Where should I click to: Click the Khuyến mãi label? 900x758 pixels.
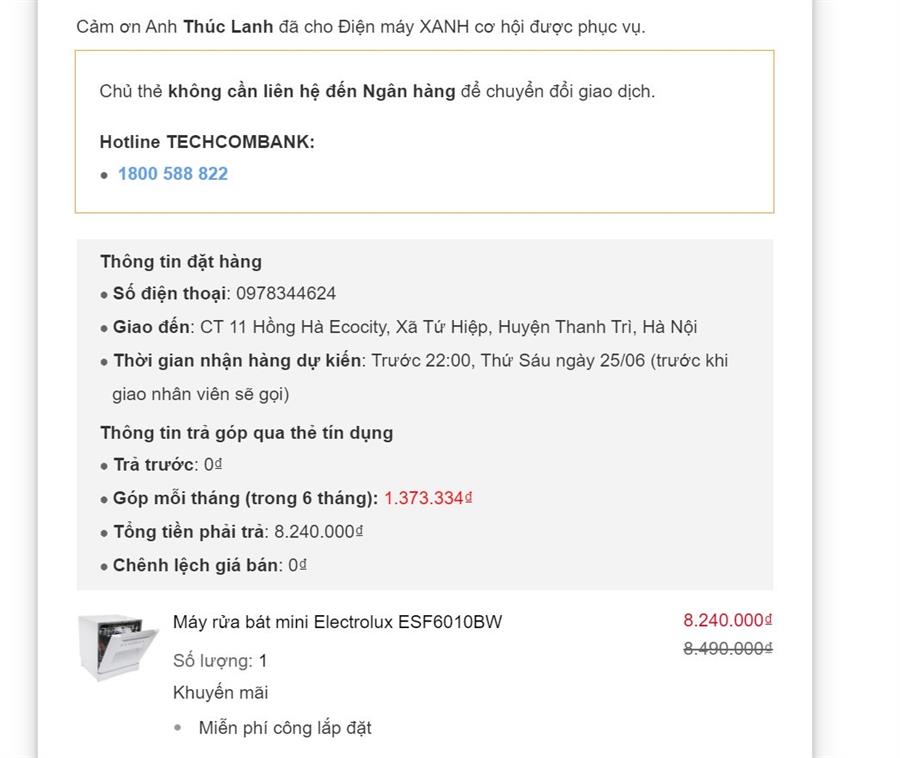point(220,693)
